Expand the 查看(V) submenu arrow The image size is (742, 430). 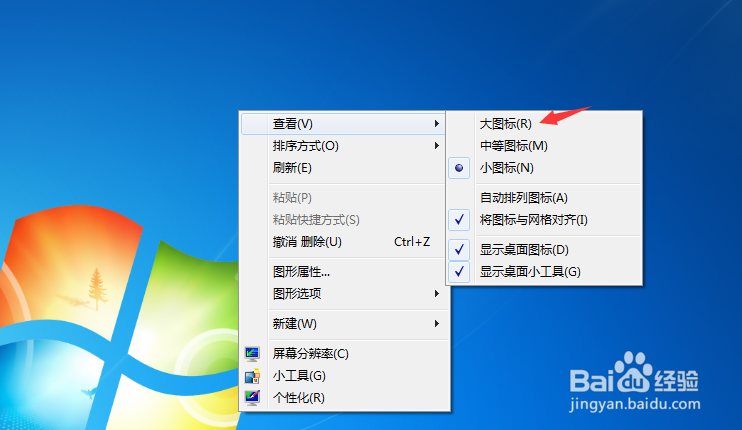436,124
